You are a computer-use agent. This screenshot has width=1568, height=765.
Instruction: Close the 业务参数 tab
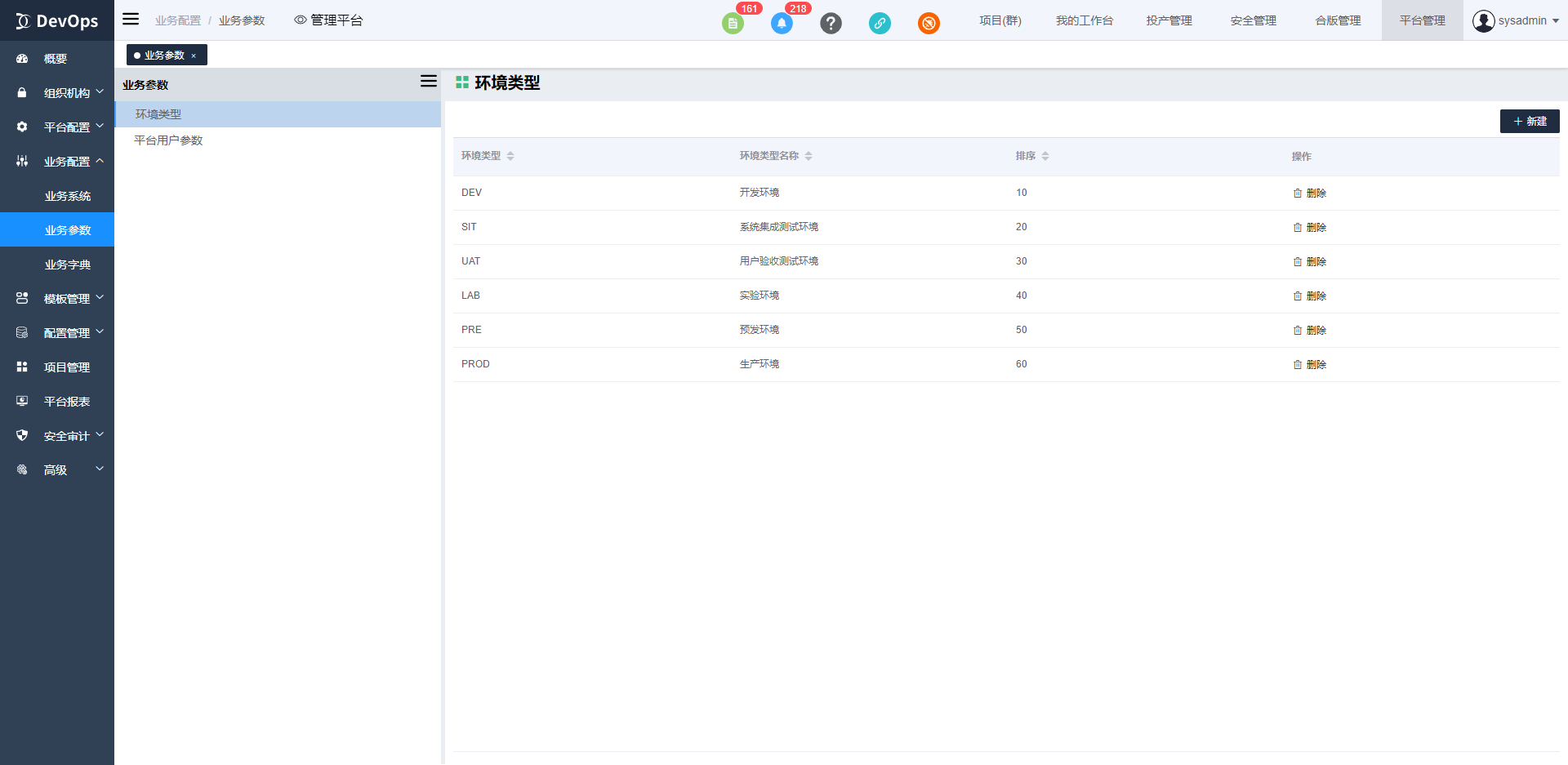[x=194, y=56]
